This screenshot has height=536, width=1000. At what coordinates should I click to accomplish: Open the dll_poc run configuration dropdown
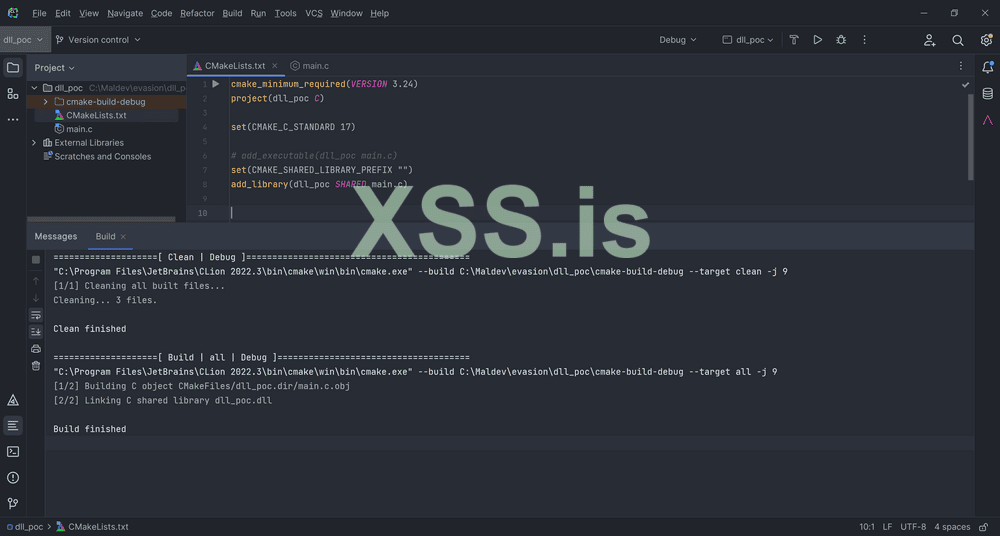point(747,40)
